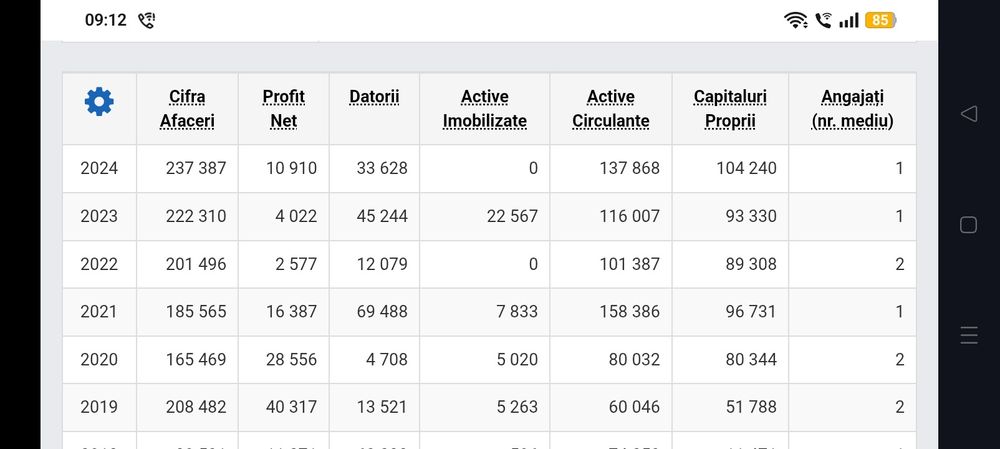This screenshot has height=449, width=1000.
Task: Open Android recent apps menu icon
Action: tap(968, 335)
